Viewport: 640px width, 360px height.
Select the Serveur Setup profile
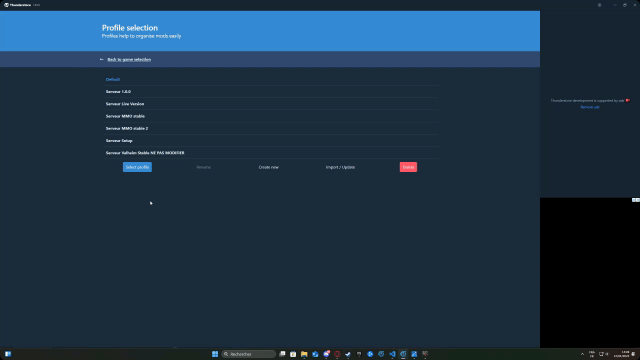point(270,141)
